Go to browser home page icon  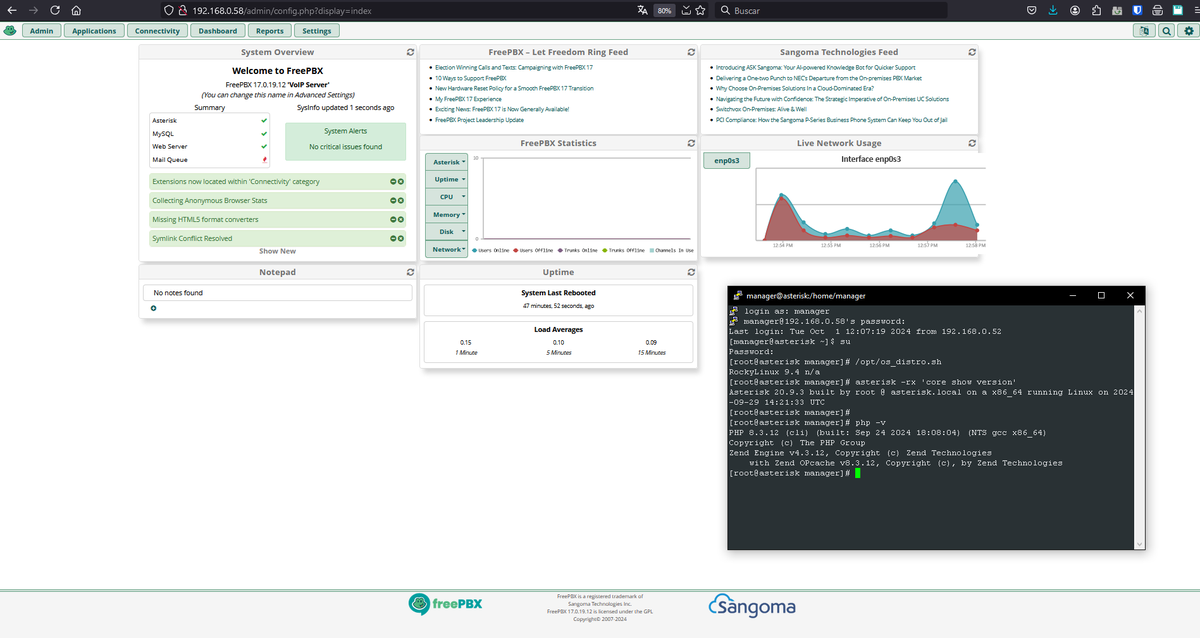(x=76, y=9)
